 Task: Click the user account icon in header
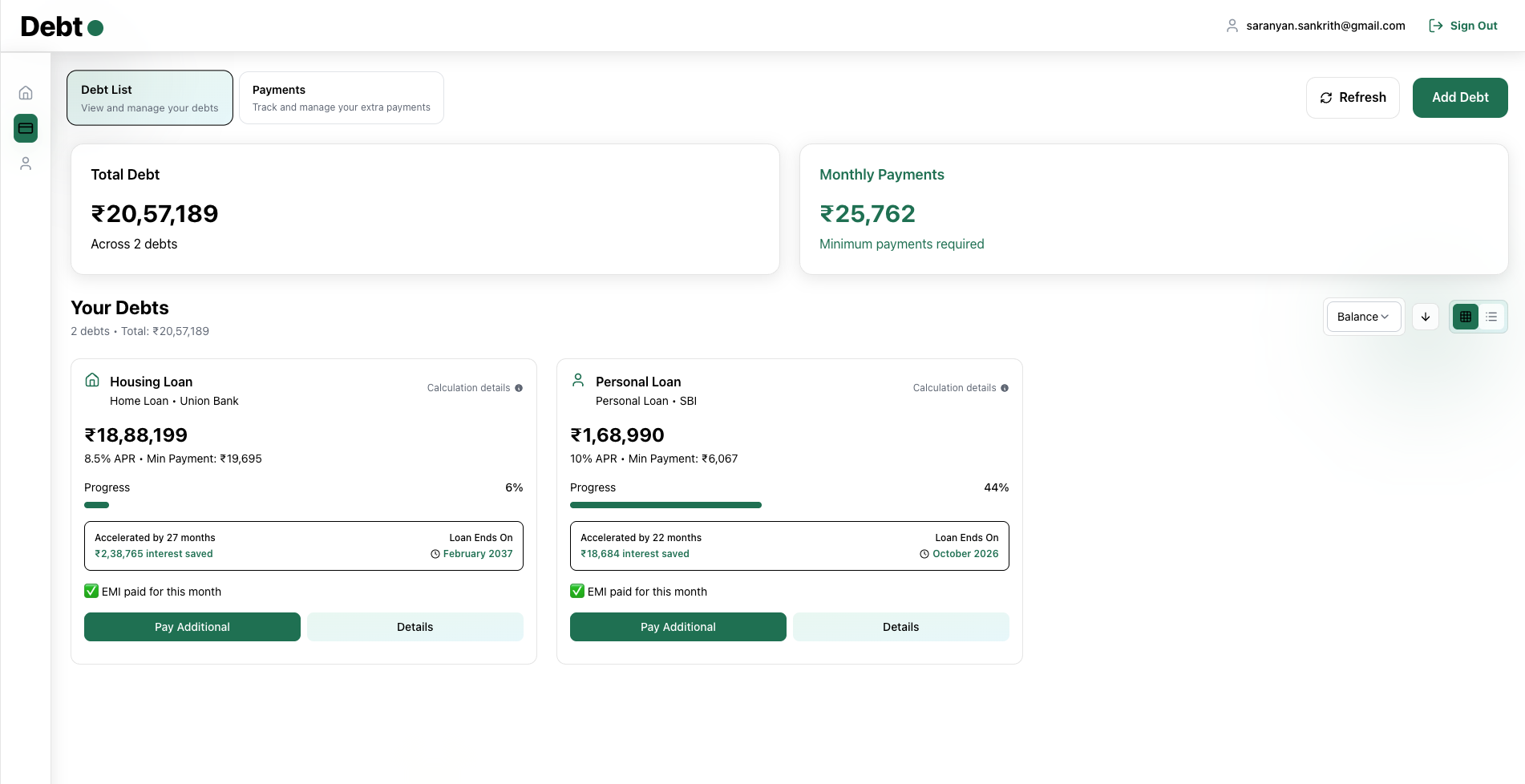pos(1232,26)
